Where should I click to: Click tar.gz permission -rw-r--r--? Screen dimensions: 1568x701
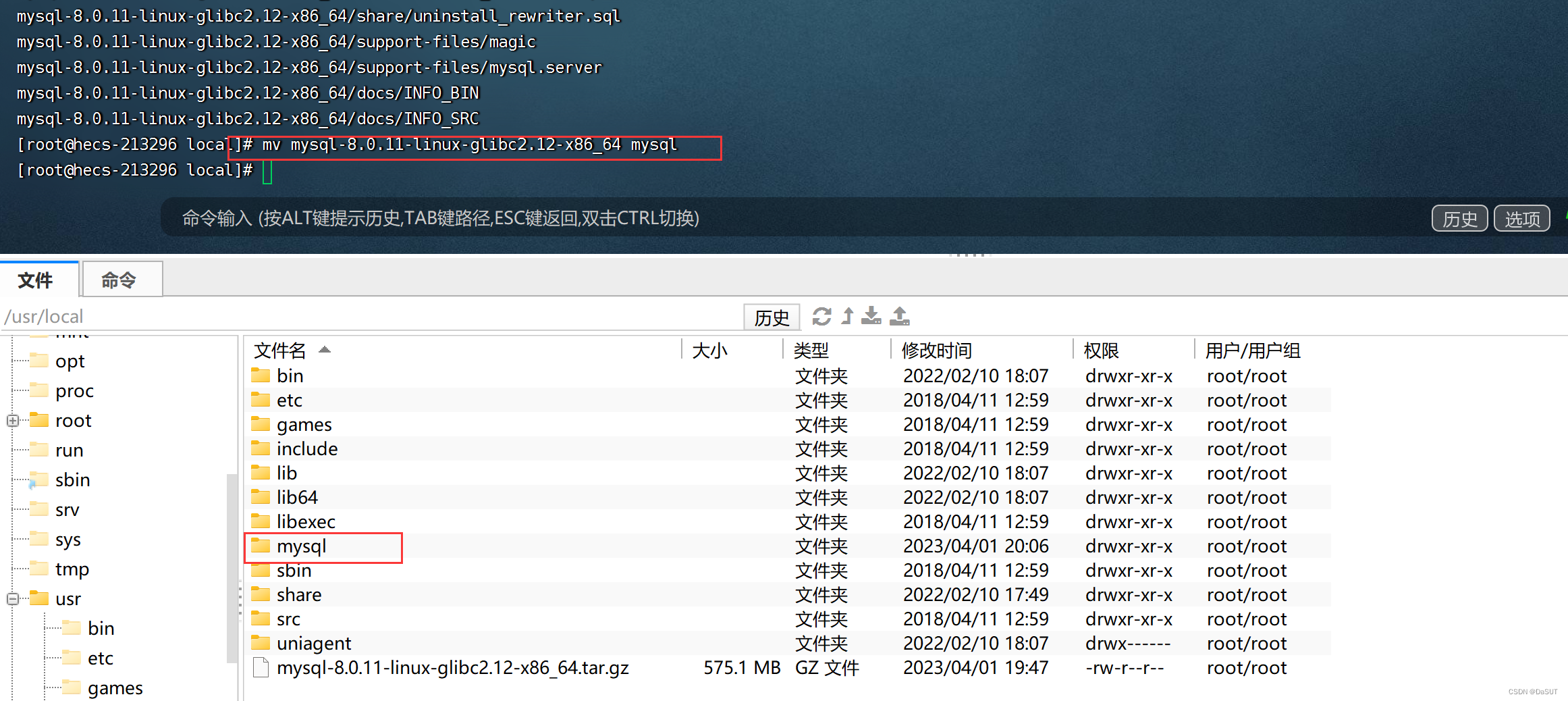(x=1125, y=667)
